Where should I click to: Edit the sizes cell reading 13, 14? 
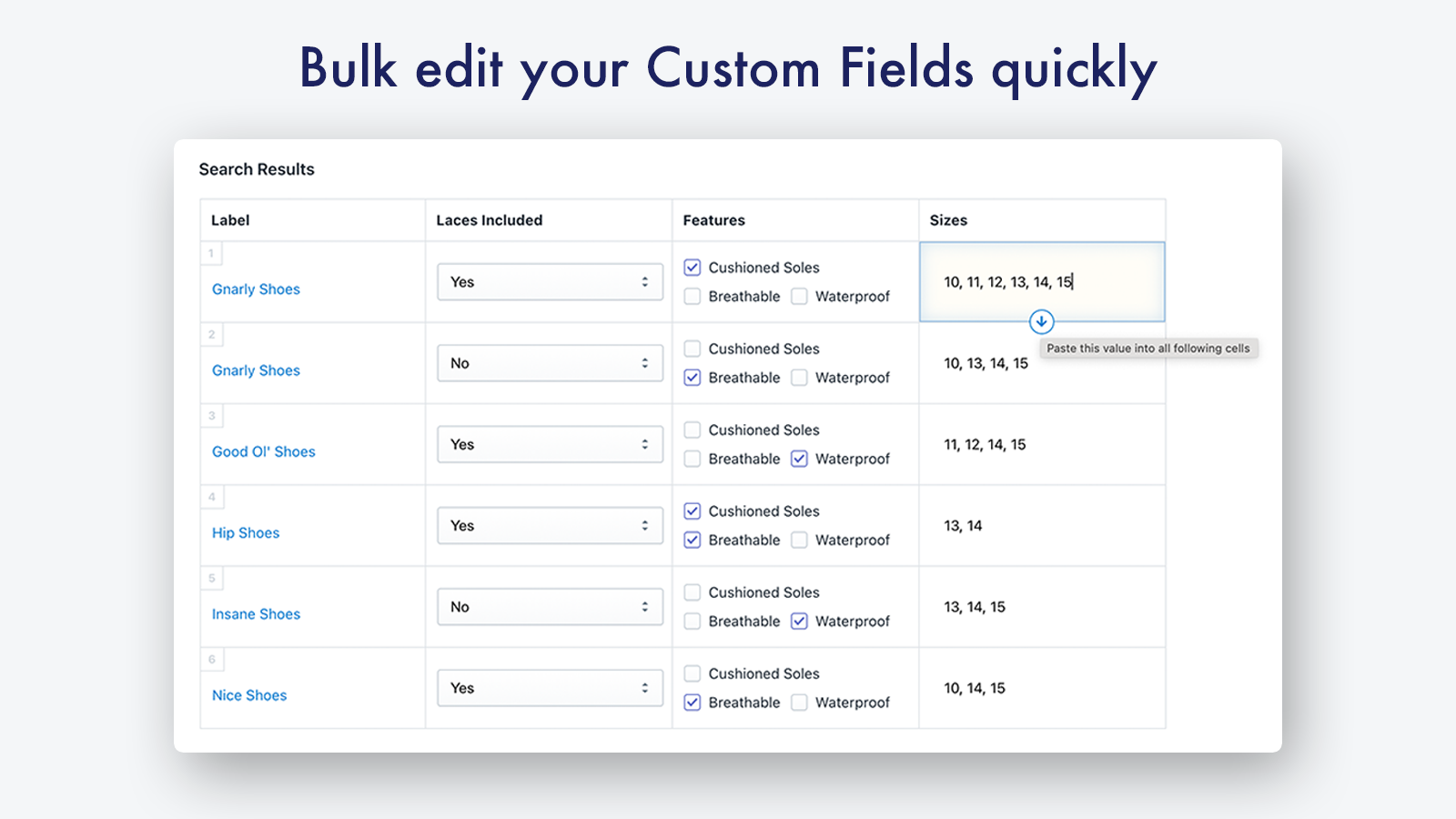point(963,526)
